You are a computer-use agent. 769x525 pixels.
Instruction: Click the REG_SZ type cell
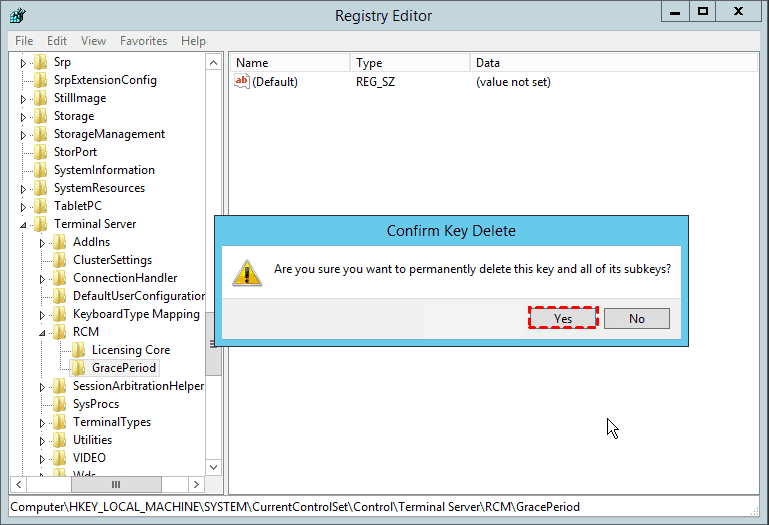(375, 82)
